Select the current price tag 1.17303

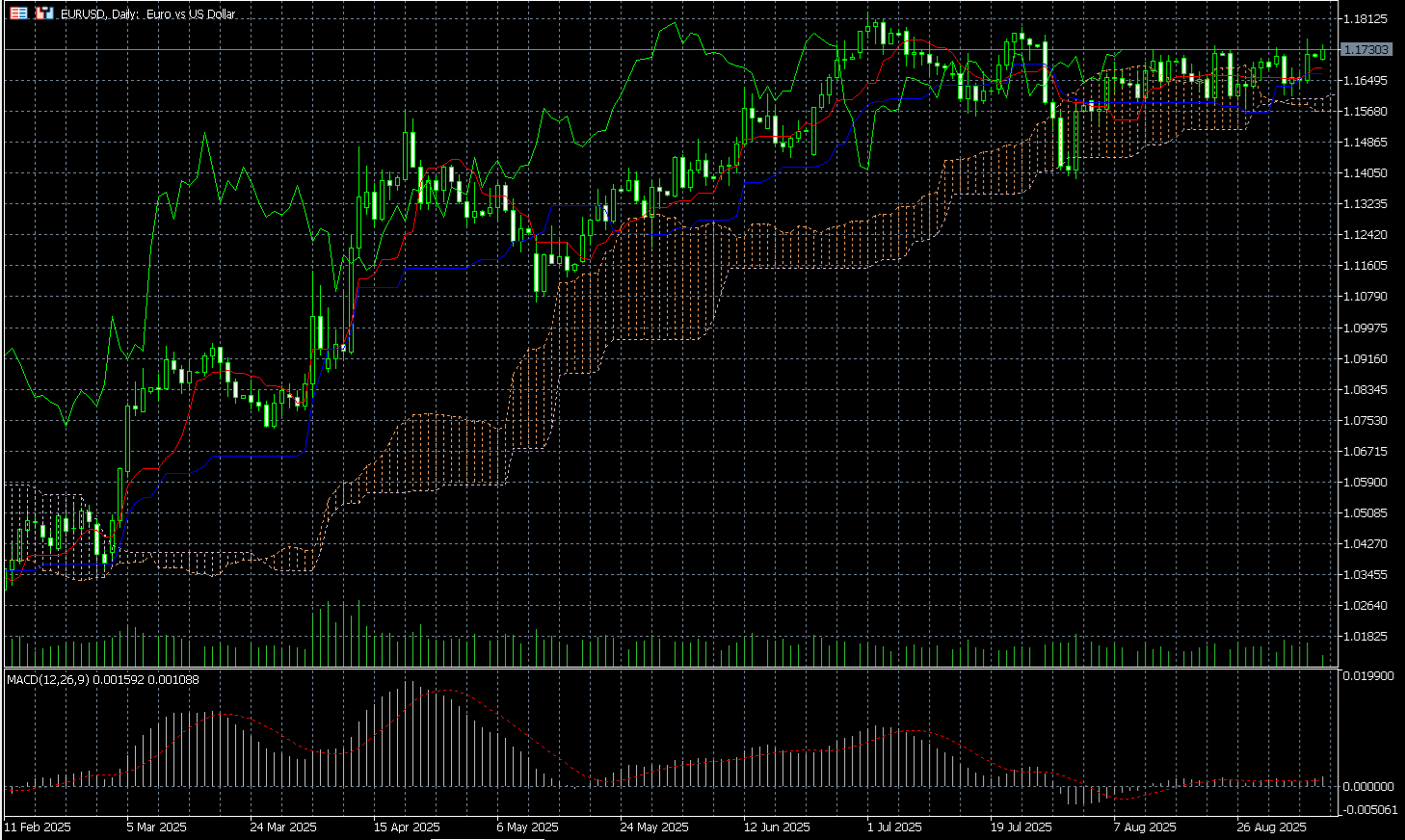(x=1367, y=49)
